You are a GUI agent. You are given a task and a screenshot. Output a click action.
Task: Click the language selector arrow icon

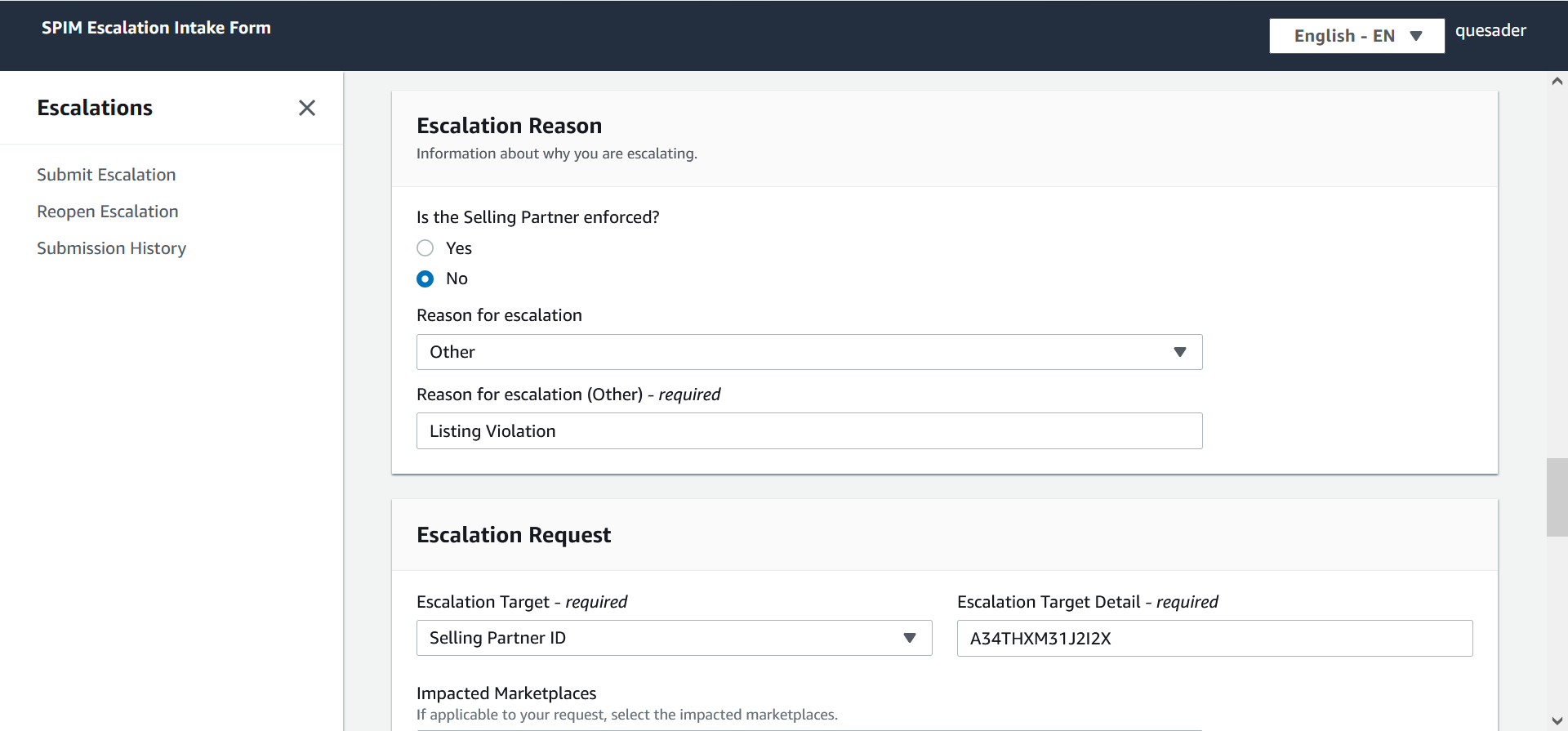pos(1417,36)
